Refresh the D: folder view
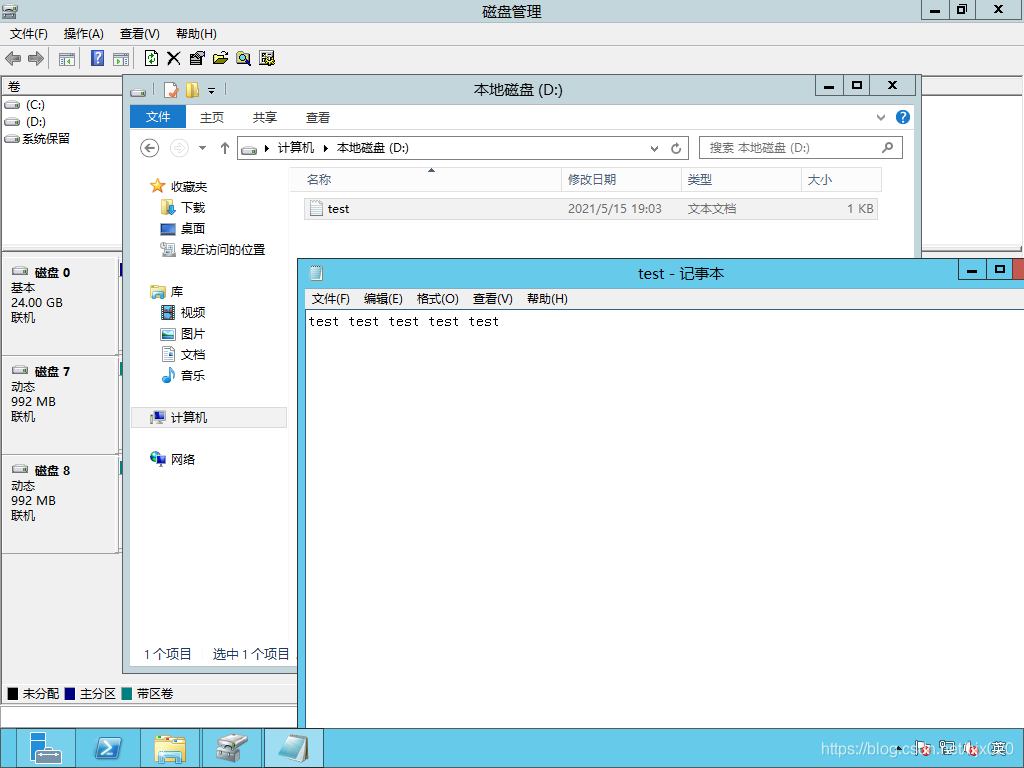The width and height of the screenshot is (1024, 768). (x=676, y=149)
